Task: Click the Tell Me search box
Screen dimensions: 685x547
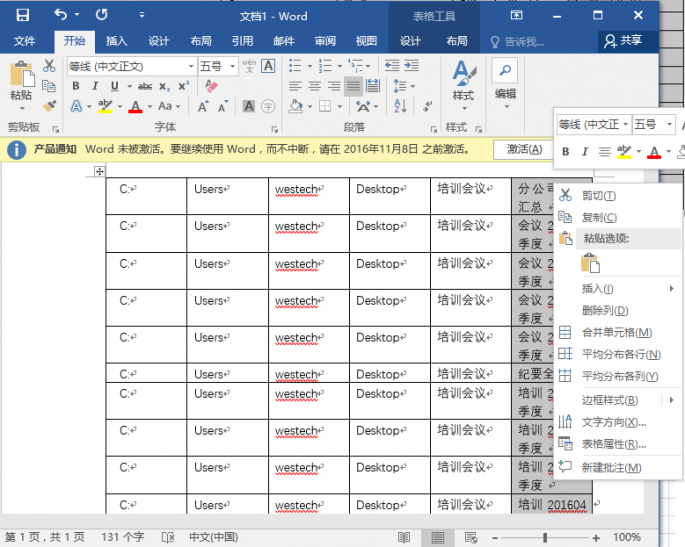Action: tap(518, 42)
